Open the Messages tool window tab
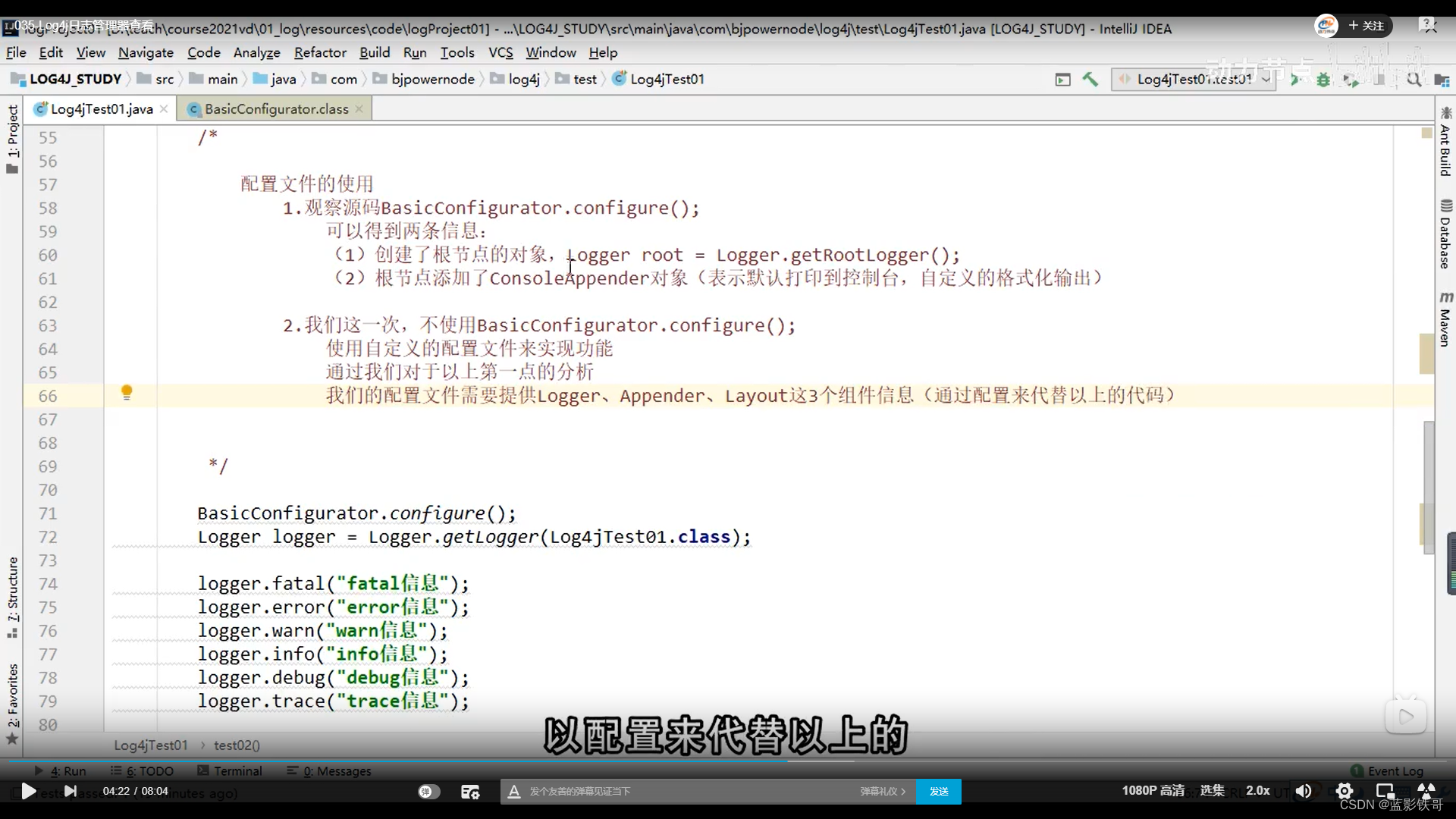The image size is (1456, 819). [329, 771]
